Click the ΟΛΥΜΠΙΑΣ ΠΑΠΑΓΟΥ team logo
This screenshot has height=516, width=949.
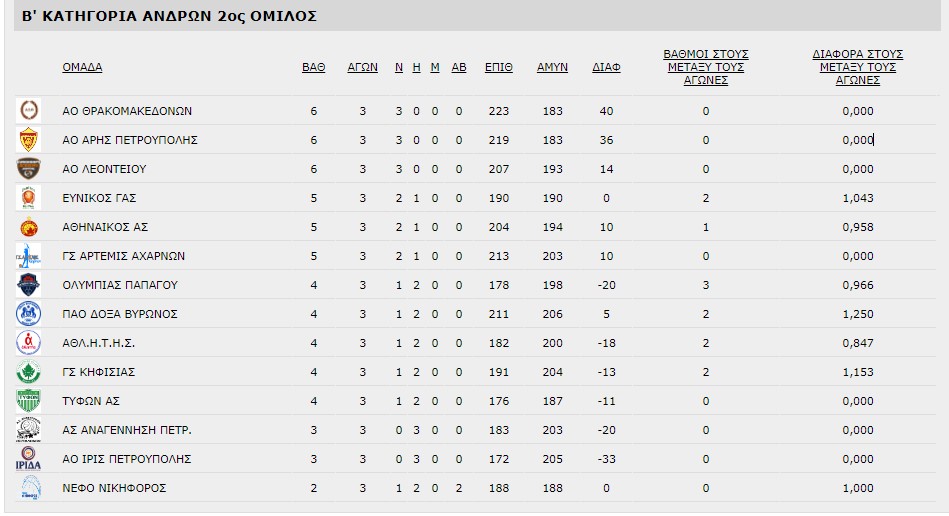pyautogui.click(x=28, y=285)
